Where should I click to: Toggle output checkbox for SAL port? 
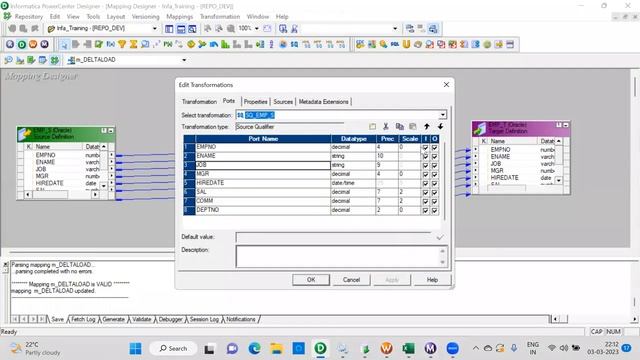[435, 192]
